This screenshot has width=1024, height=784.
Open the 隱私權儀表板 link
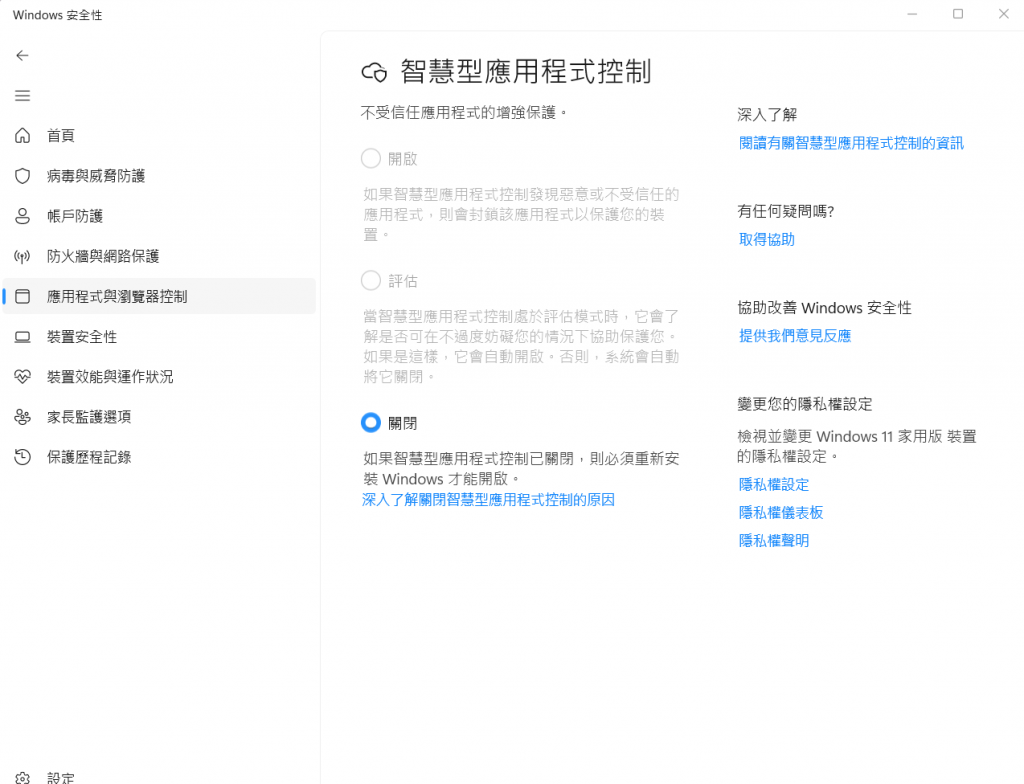pyautogui.click(x=781, y=513)
